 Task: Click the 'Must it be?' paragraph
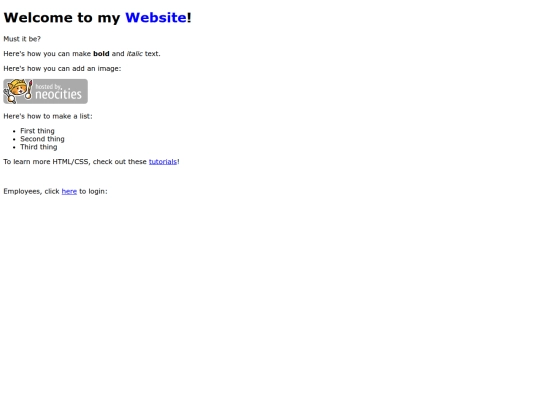coord(22,39)
